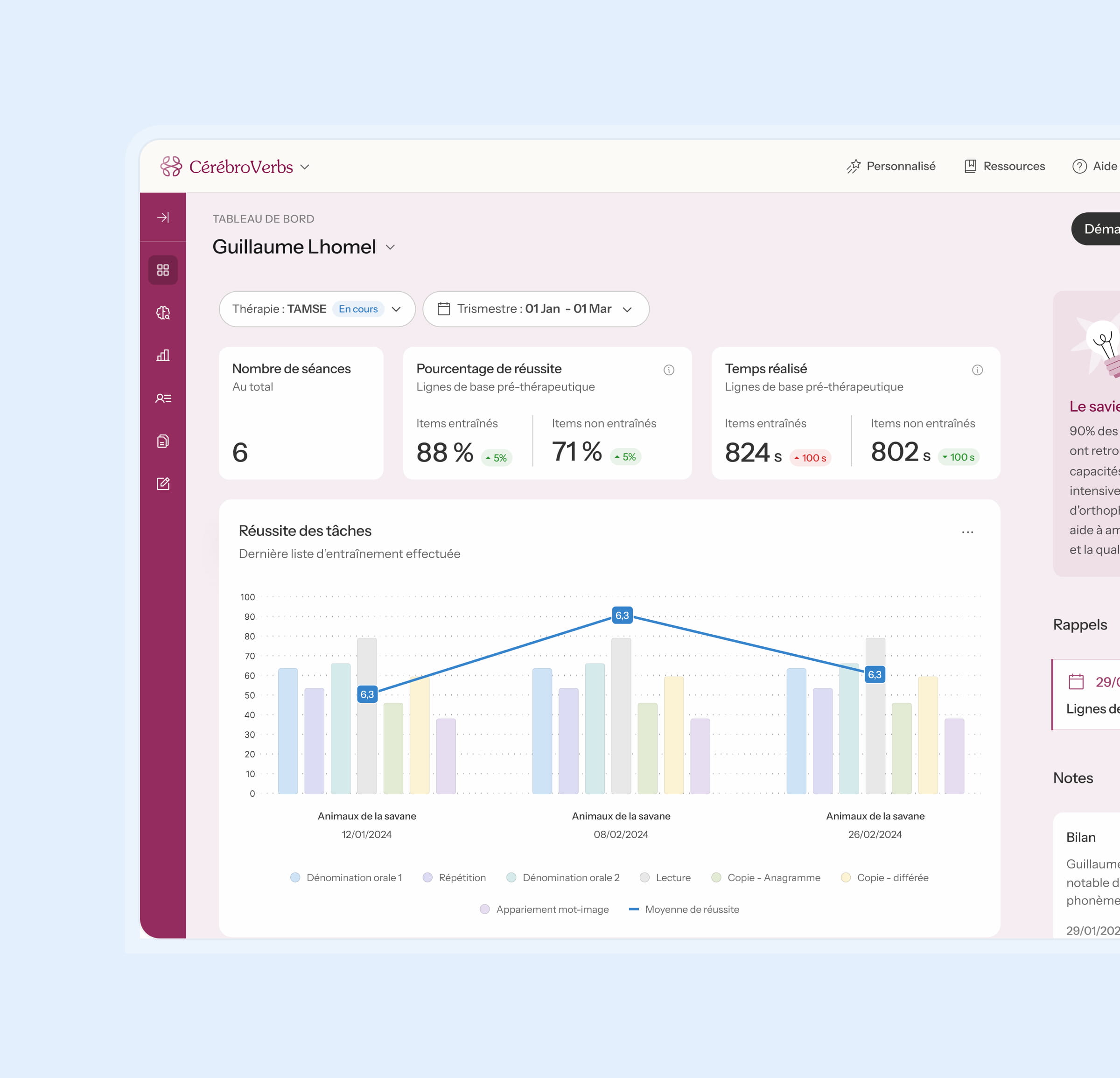Open the Ressources menu

coord(1005,166)
